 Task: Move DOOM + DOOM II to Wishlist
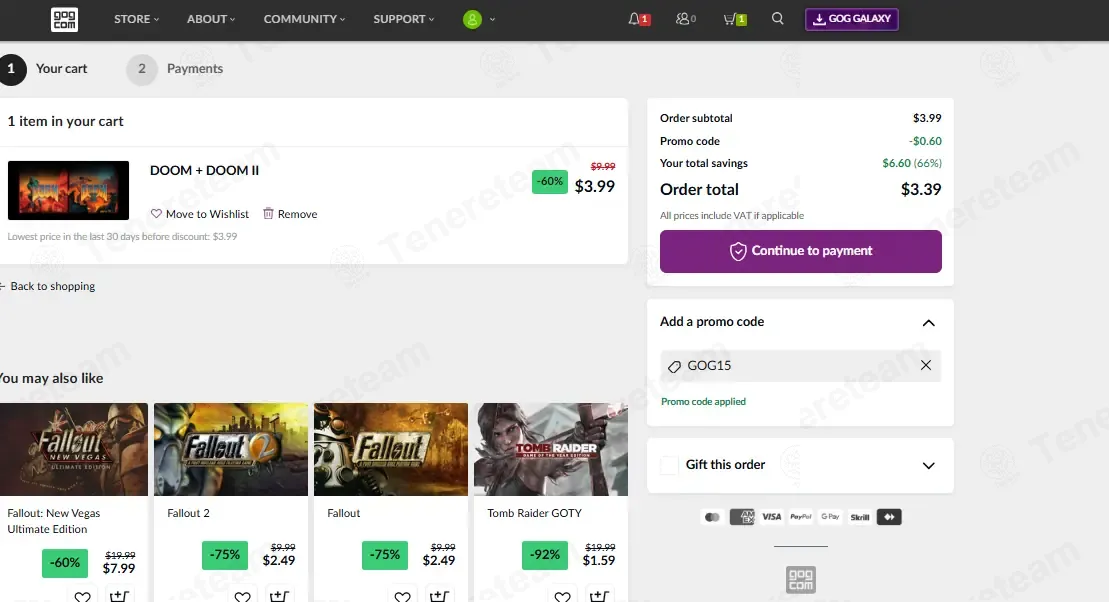click(x=199, y=214)
